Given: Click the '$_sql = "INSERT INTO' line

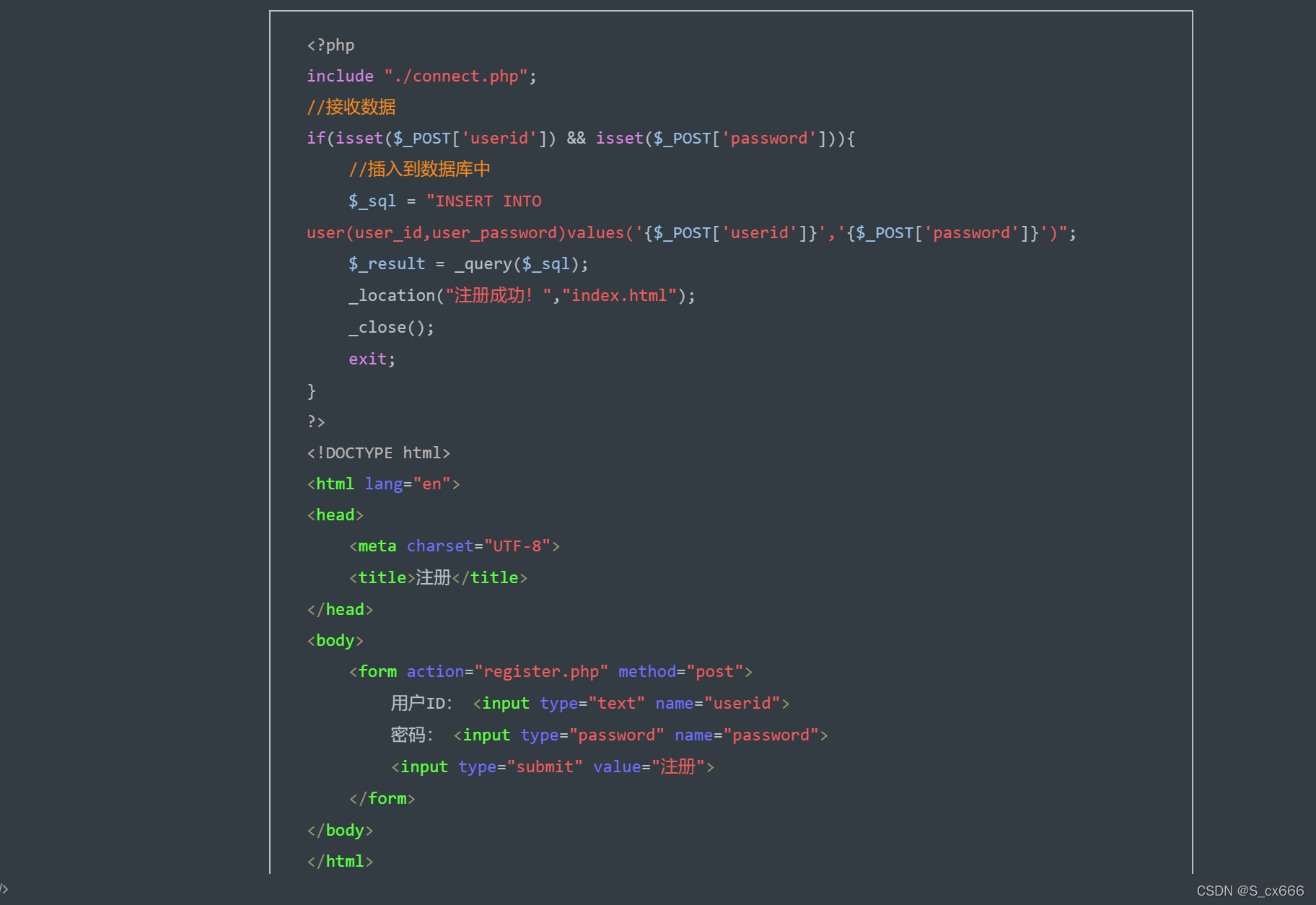Looking at the screenshot, I should (x=445, y=201).
